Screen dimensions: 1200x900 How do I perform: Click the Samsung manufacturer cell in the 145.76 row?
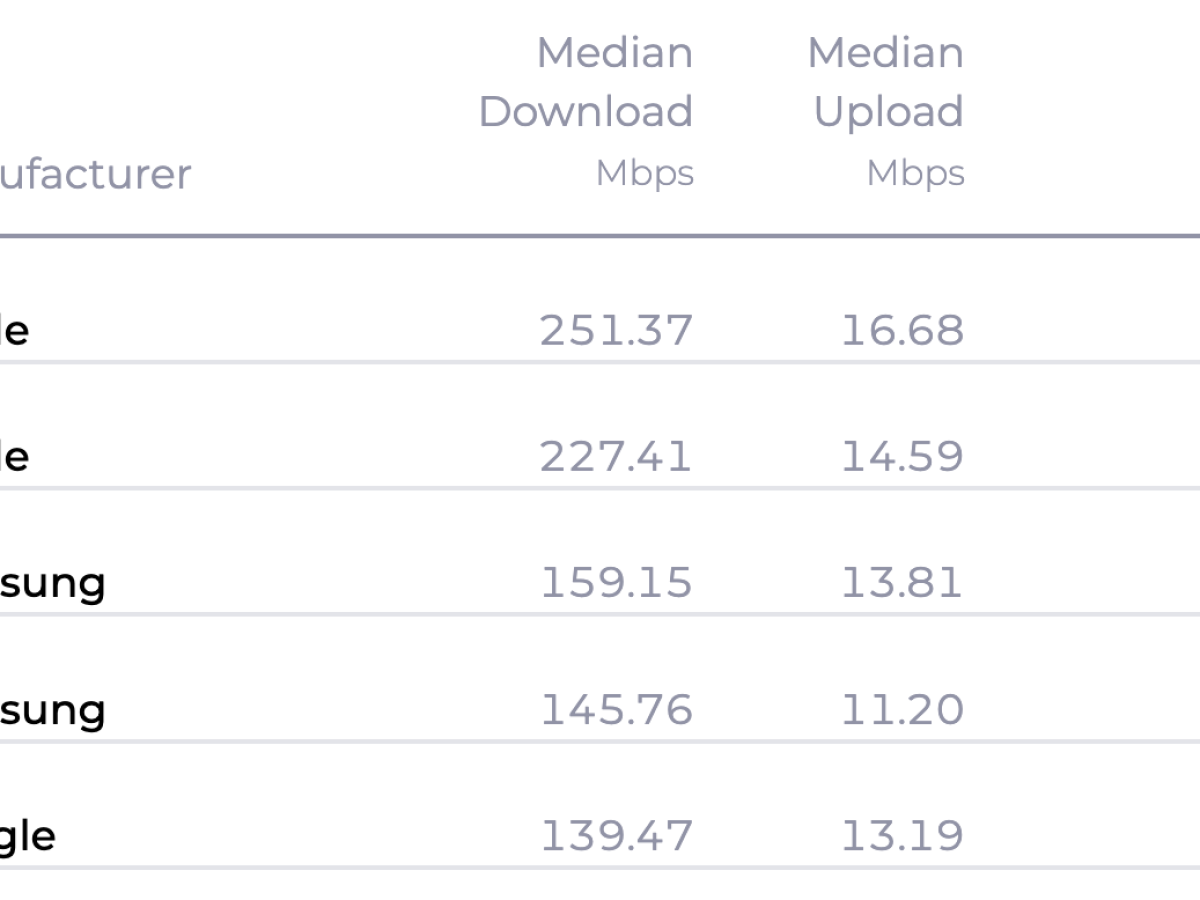(52, 709)
